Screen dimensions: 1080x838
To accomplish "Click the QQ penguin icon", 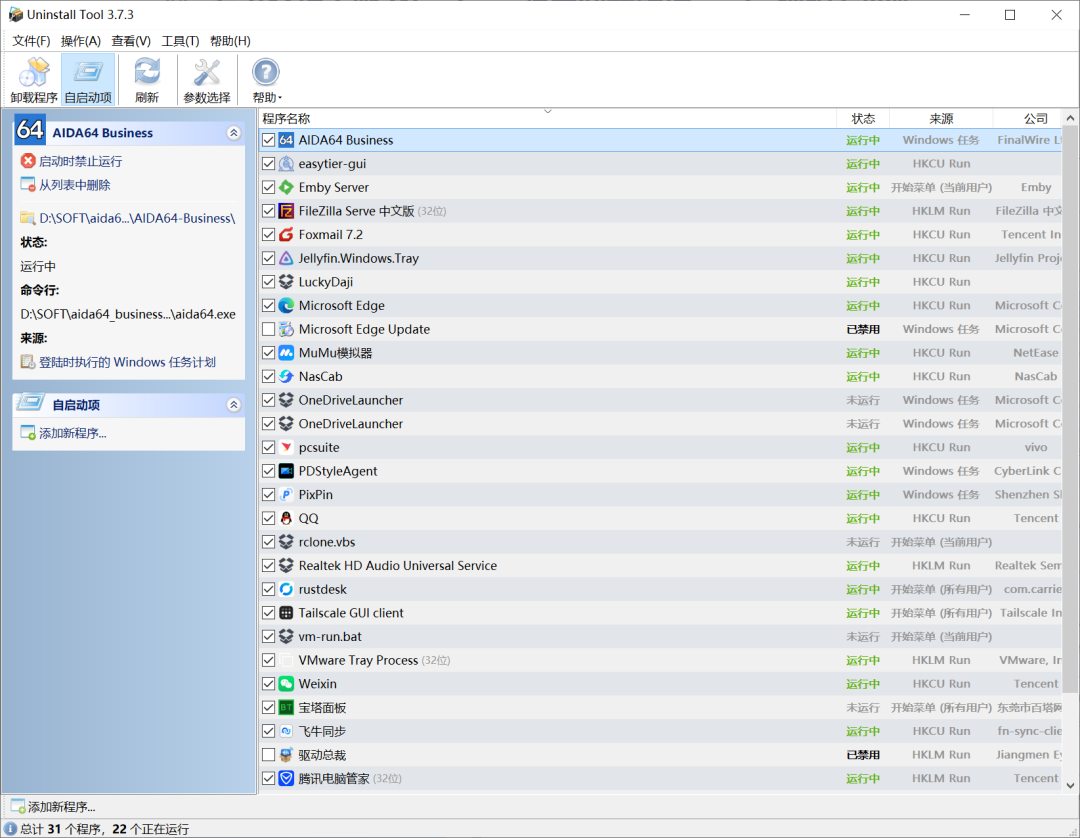I will [x=286, y=518].
